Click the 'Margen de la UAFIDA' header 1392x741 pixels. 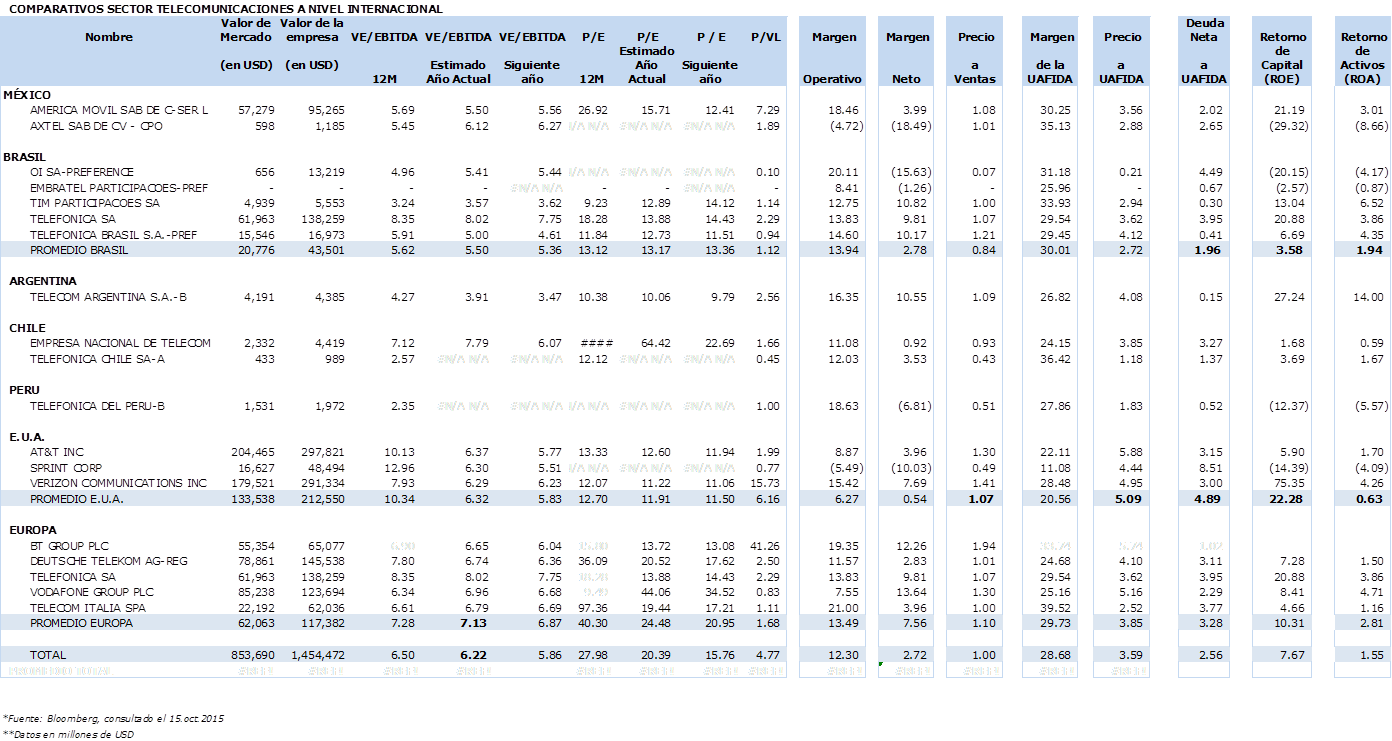click(1052, 58)
